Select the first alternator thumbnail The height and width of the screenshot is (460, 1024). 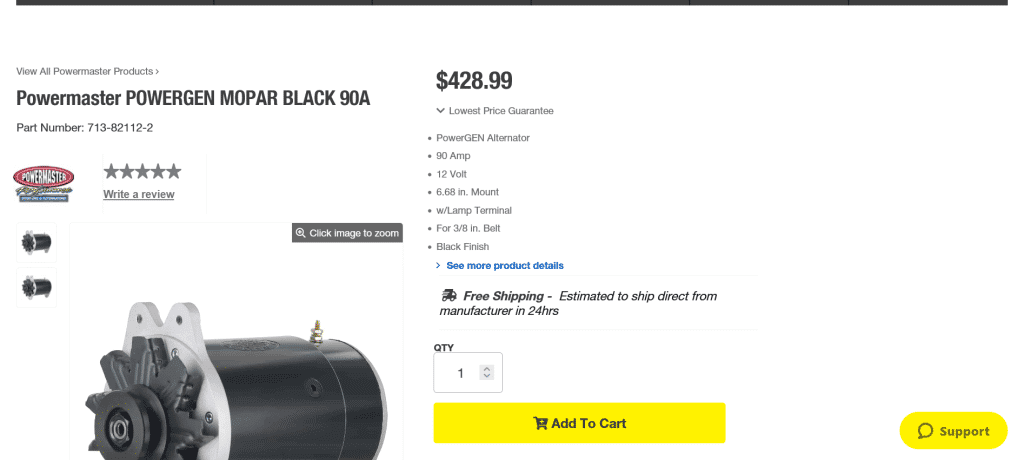click(37, 242)
